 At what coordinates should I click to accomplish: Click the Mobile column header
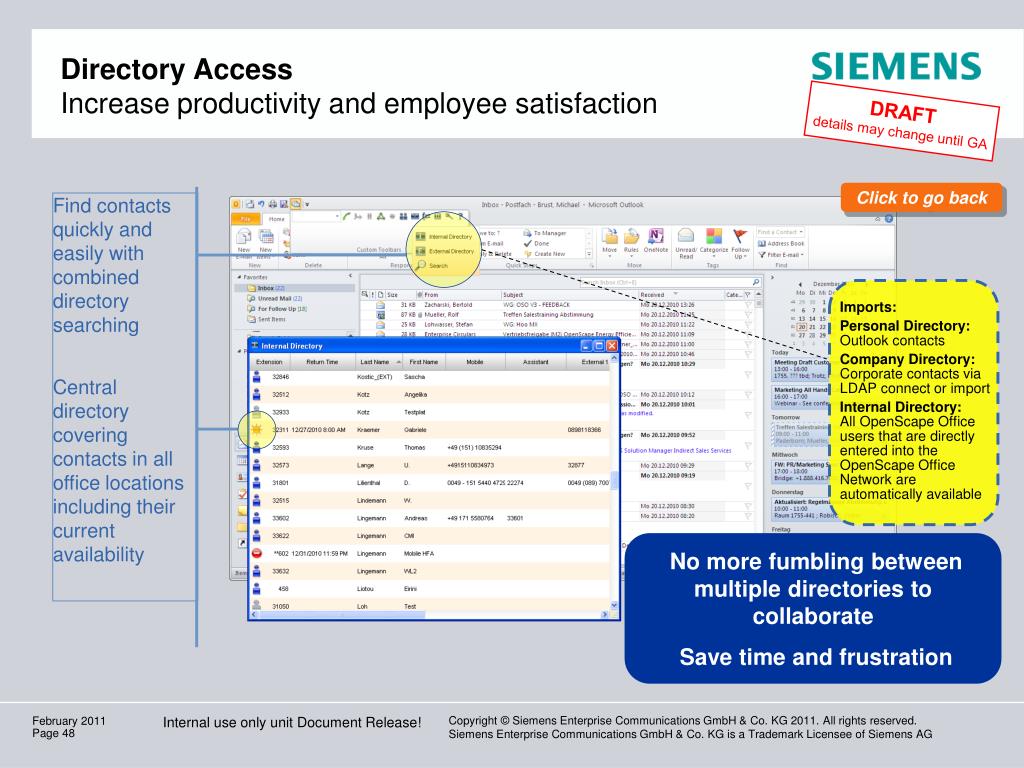[474, 362]
